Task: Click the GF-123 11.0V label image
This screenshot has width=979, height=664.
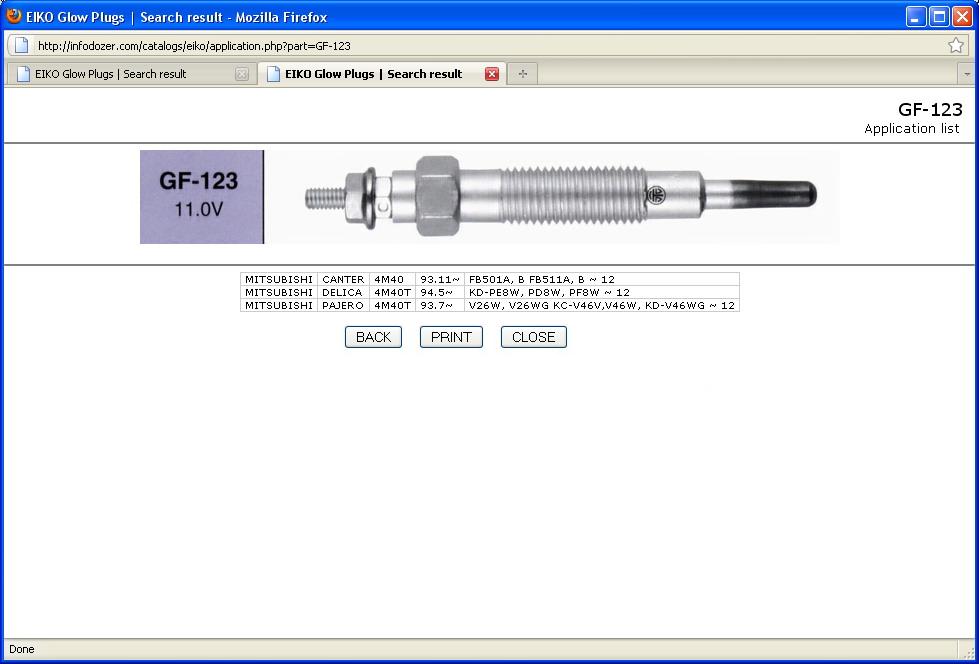Action: [202, 197]
